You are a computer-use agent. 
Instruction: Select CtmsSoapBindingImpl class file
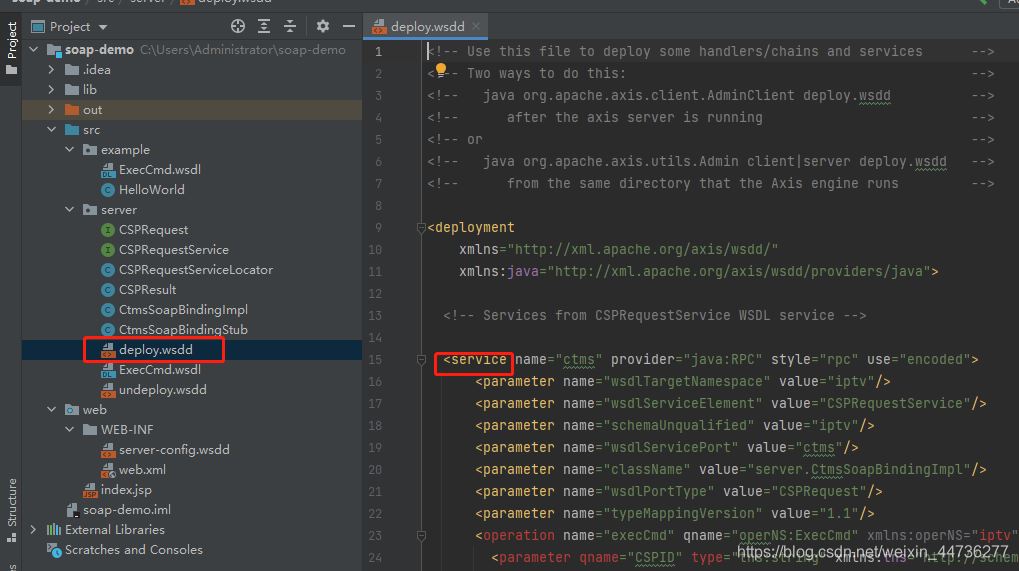pyautogui.click(x=182, y=310)
